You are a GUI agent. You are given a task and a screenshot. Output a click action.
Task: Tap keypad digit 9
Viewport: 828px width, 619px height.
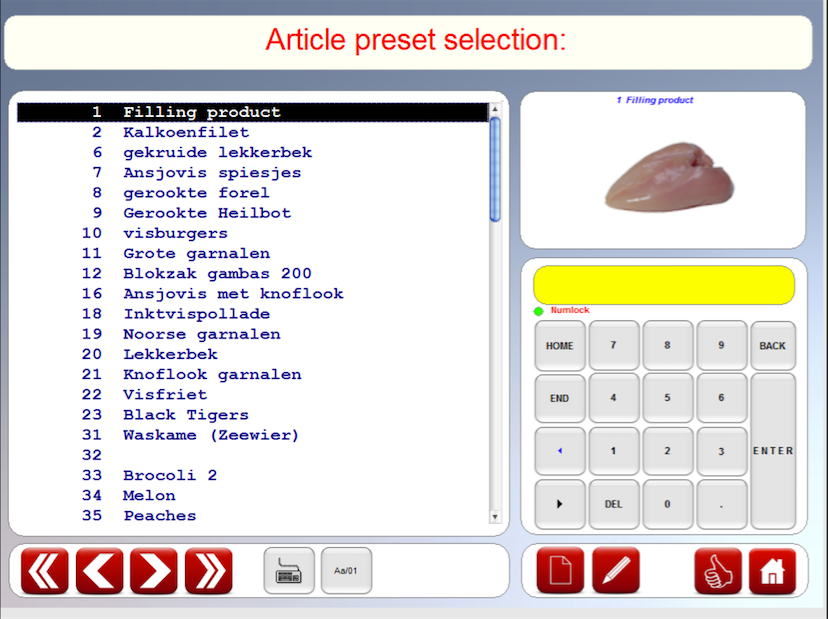point(721,345)
